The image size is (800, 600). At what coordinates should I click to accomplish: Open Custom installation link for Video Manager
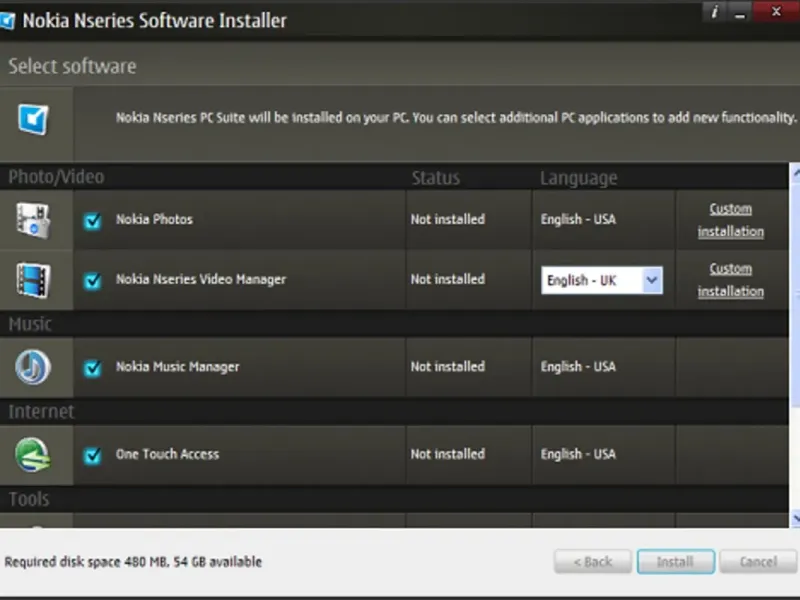tap(731, 280)
